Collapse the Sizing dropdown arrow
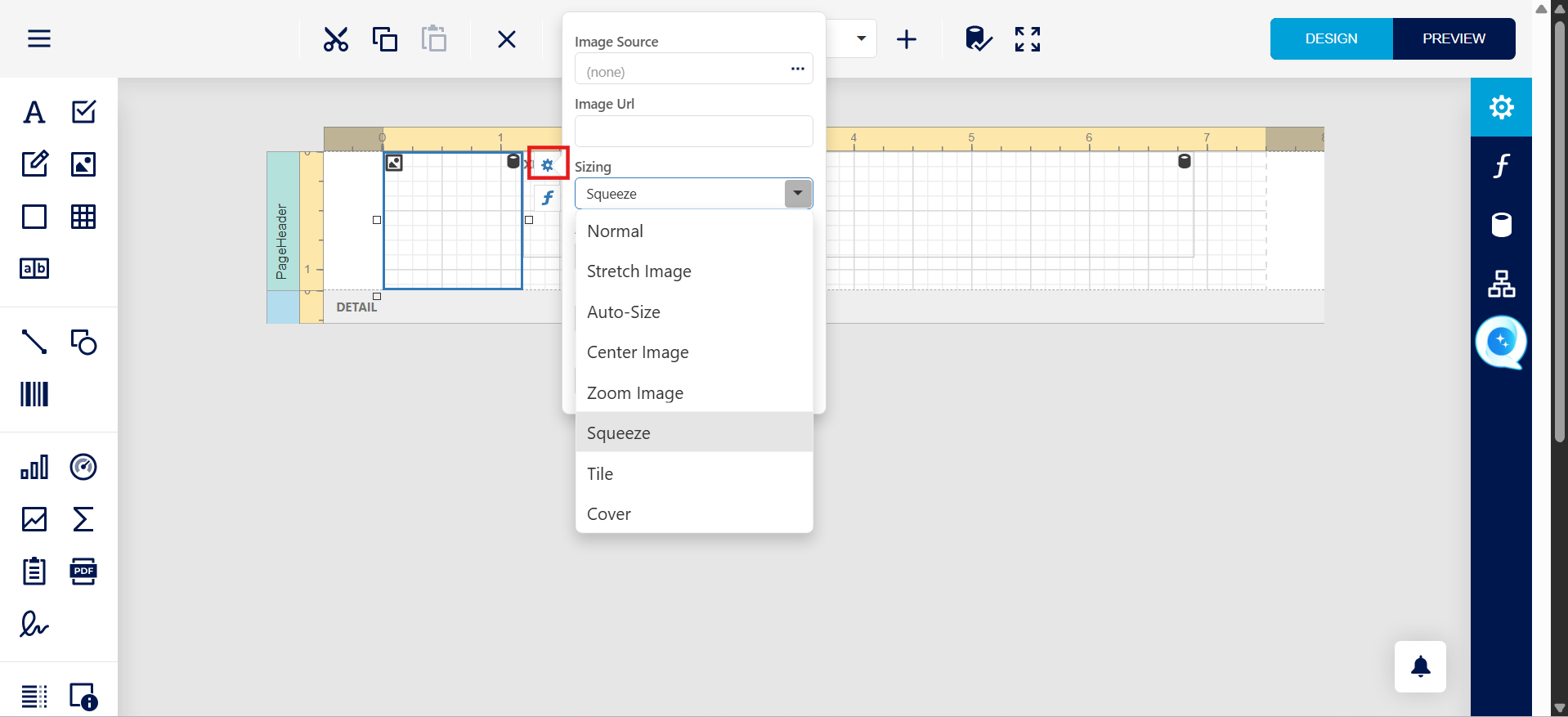This screenshot has height=717, width=1568. (798, 194)
